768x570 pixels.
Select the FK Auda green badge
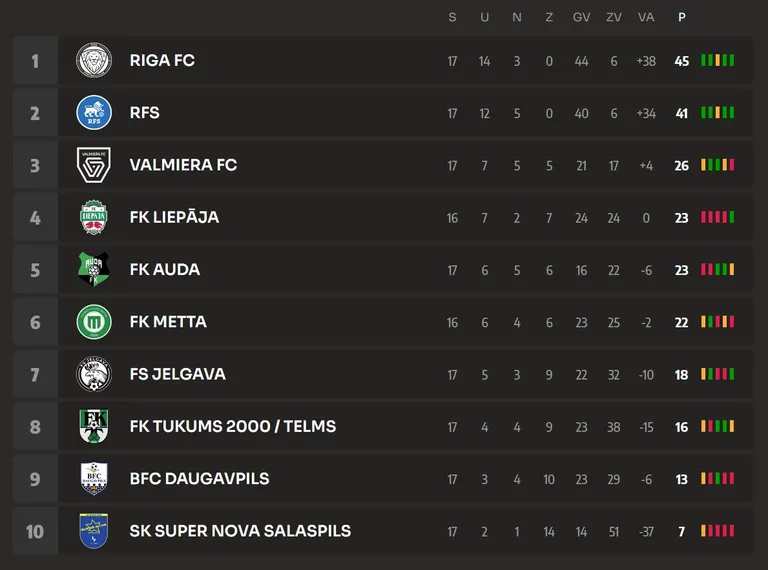(x=94, y=269)
